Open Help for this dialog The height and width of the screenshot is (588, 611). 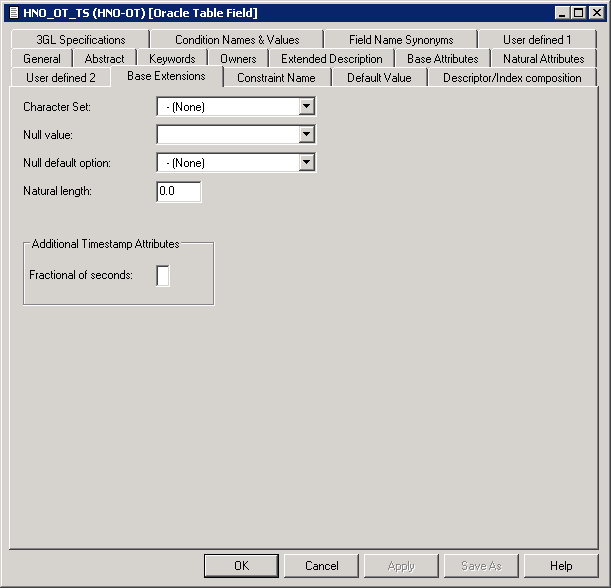(x=561, y=566)
